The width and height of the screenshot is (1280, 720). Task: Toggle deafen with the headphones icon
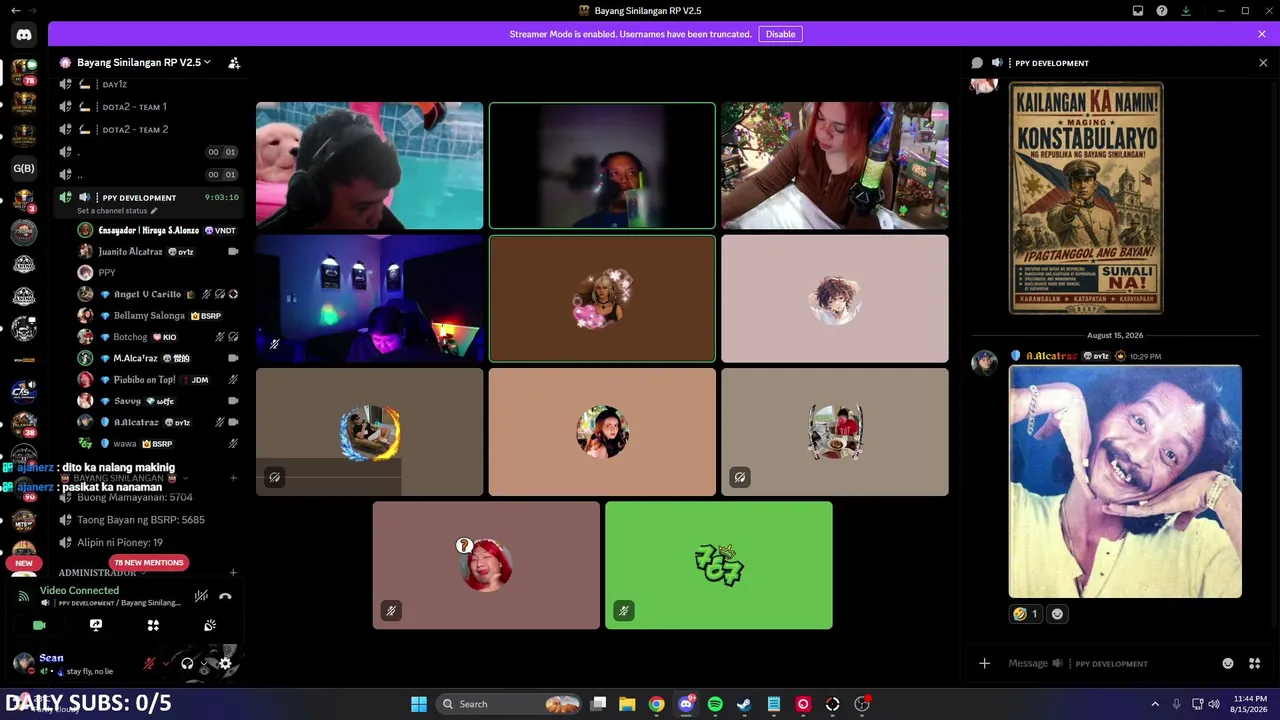(x=187, y=663)
